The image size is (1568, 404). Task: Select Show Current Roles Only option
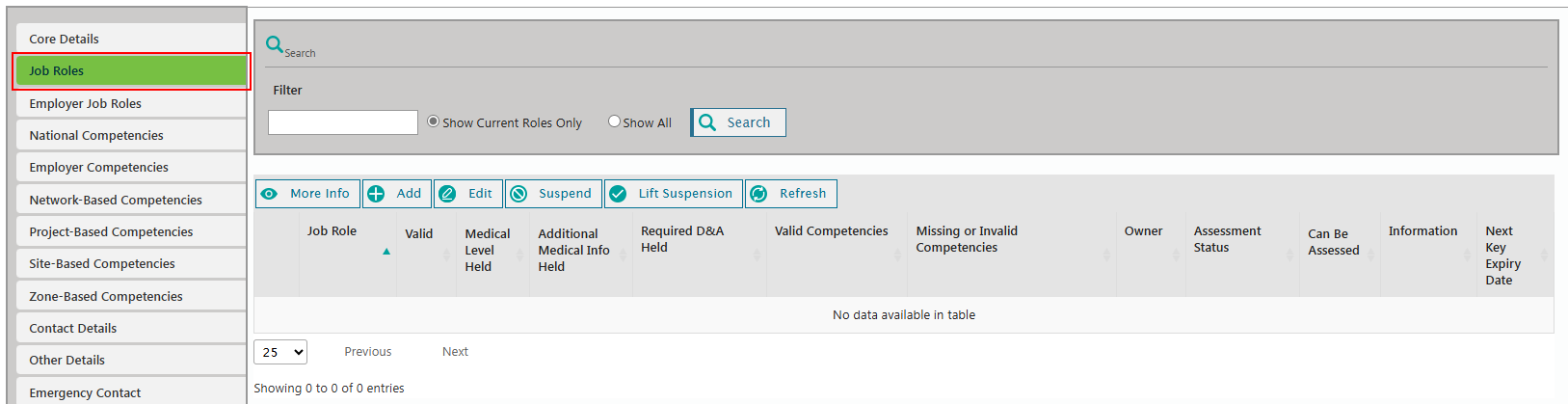click(x=434, y=121)
